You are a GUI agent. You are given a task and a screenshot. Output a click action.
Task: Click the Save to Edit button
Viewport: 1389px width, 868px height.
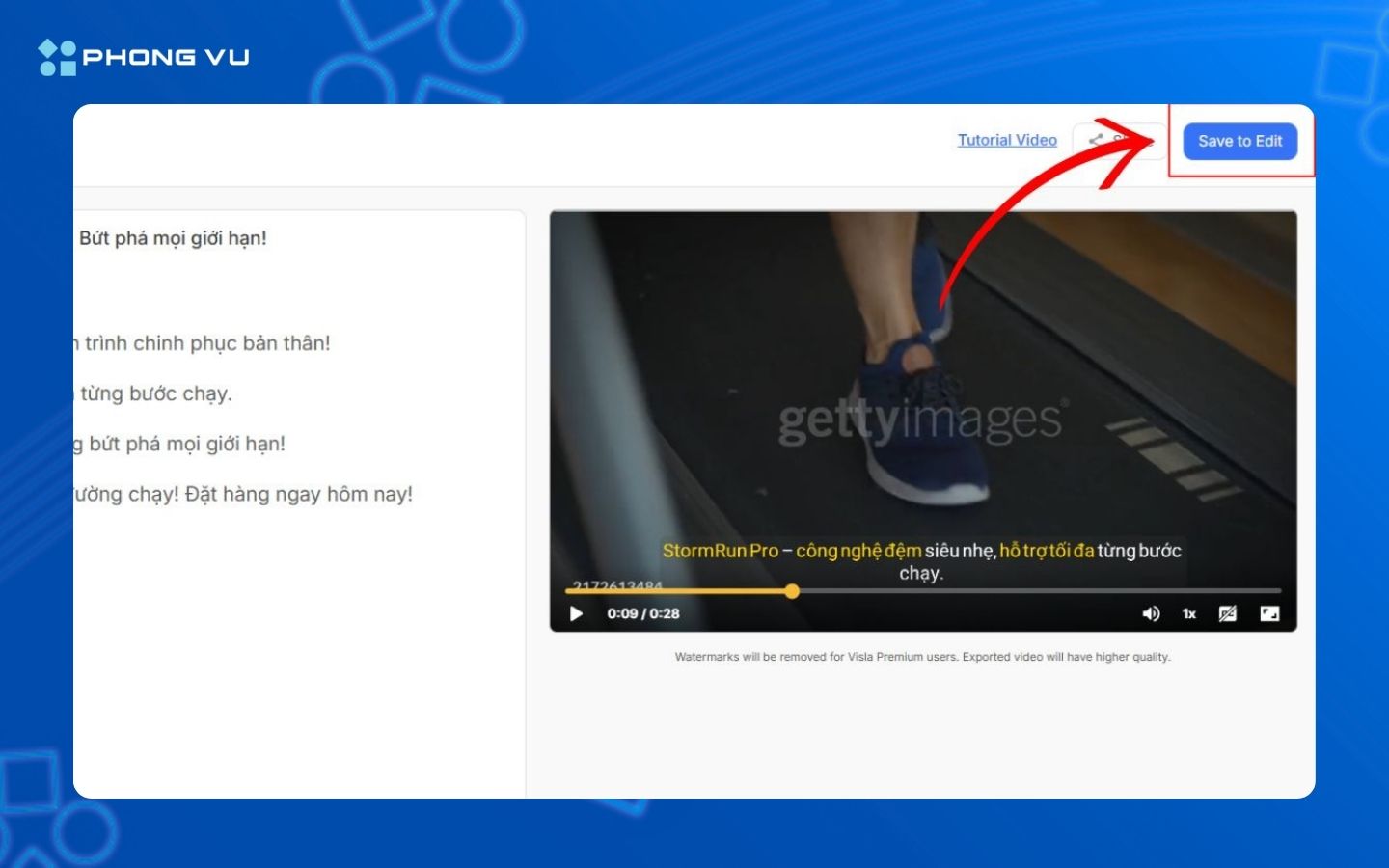click(1239, 141)
